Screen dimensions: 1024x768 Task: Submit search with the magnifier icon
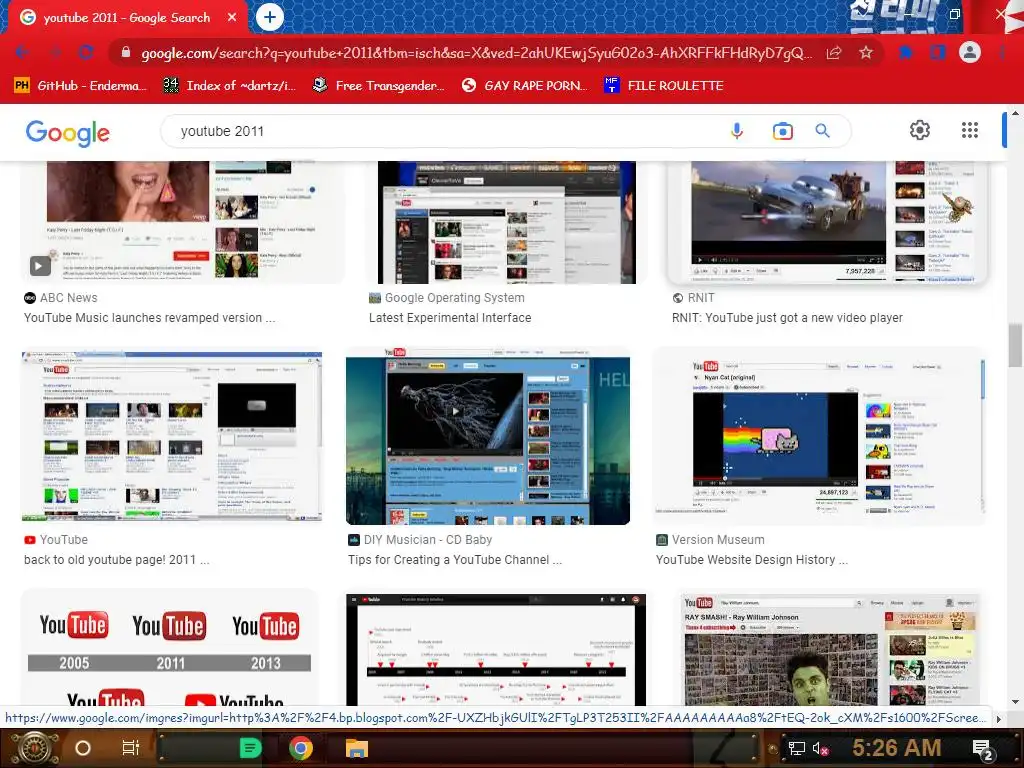[x=823, y=131]
